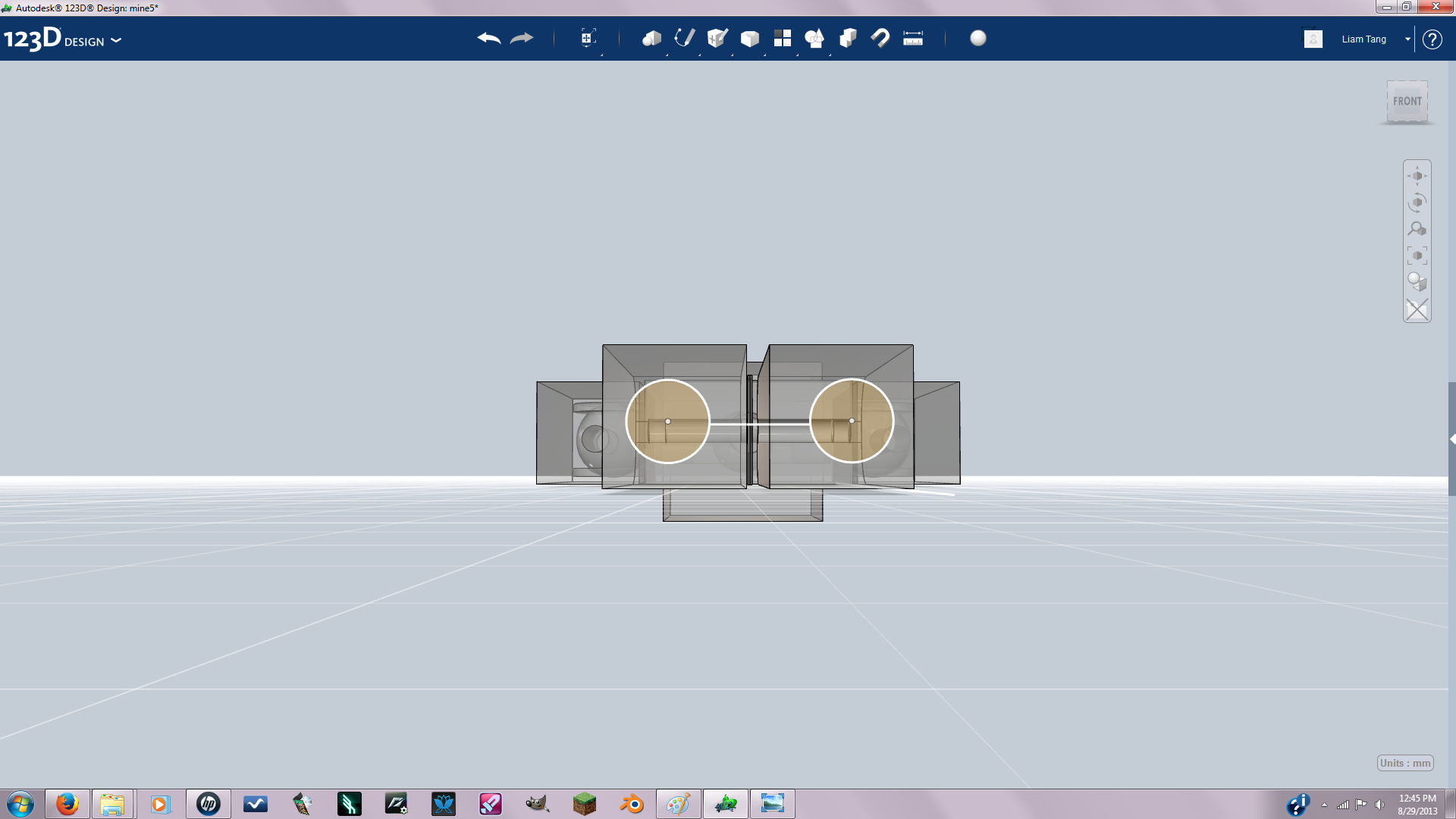Activate the Pan navigation tool
Screen dimensions: 1456x819
[1417, 176]
